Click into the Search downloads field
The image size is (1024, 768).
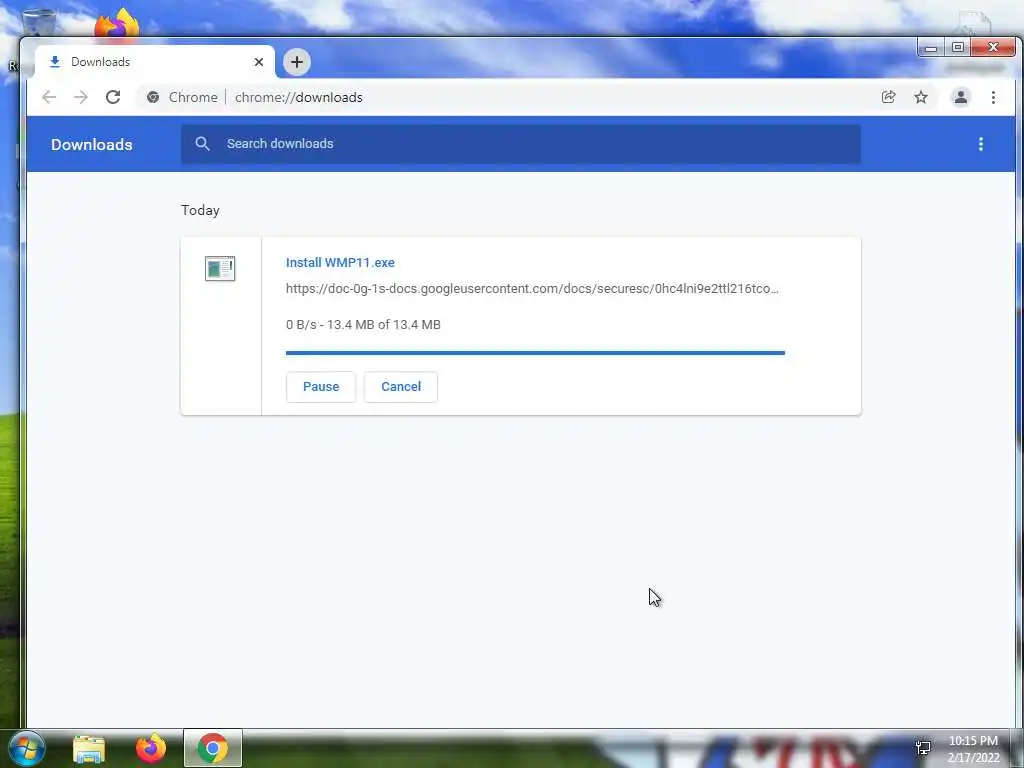point(520,144)
